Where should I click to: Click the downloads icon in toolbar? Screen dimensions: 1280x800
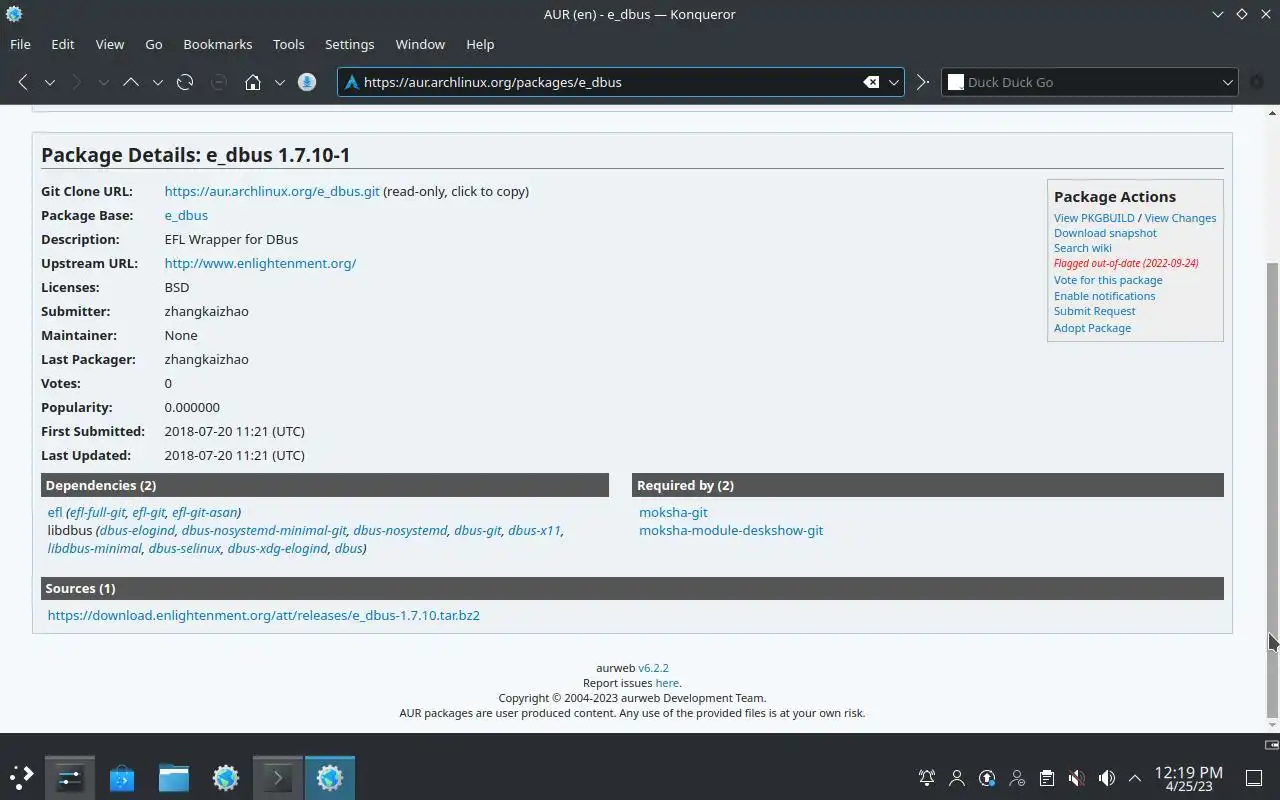coord(307,82)
